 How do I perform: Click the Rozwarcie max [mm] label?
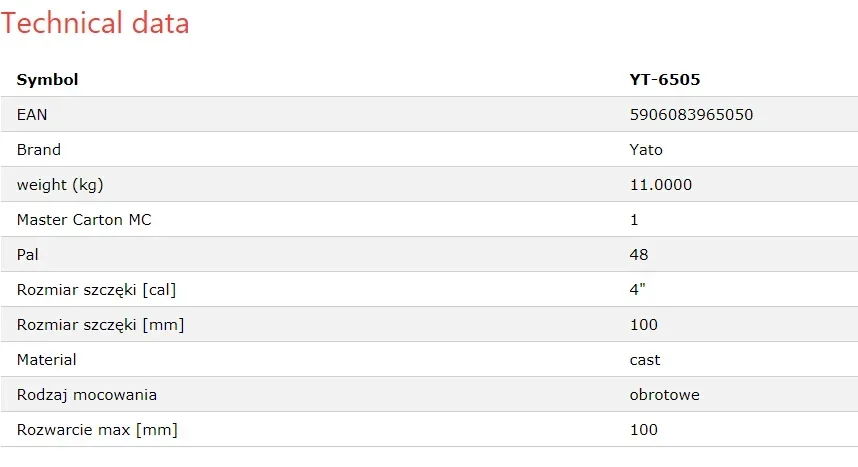pos(97,430)
